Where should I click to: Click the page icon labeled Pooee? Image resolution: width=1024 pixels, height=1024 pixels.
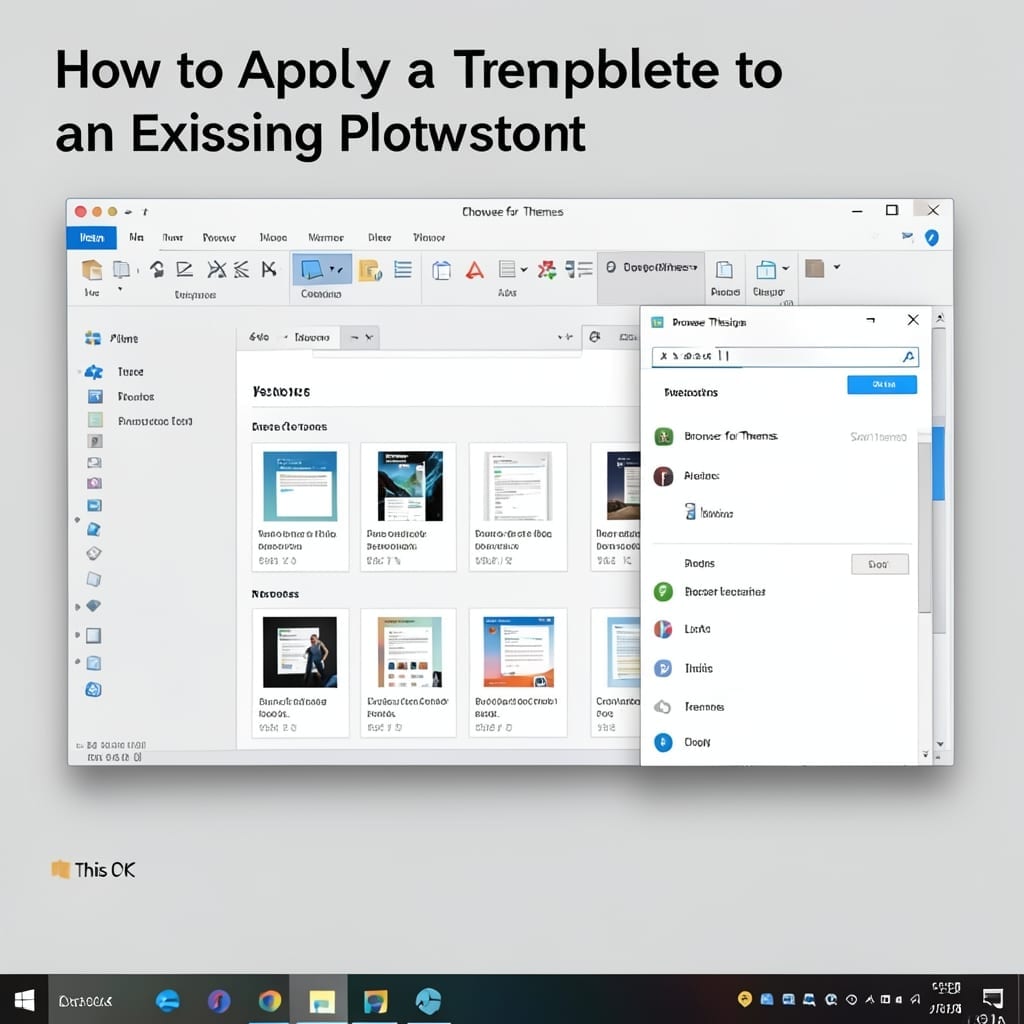pyautogui.click(x=724, y=270)
